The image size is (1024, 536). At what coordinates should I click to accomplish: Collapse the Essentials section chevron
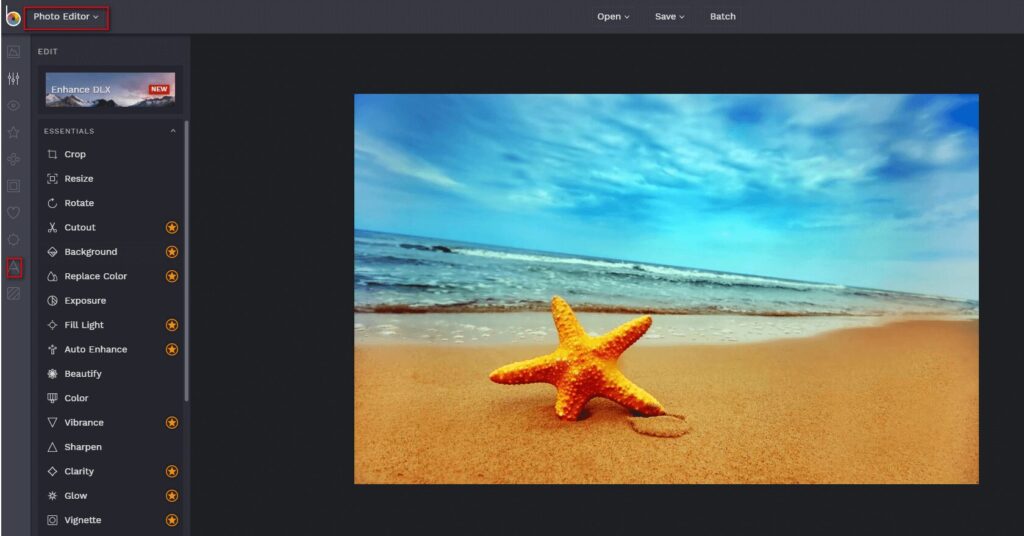173,131
